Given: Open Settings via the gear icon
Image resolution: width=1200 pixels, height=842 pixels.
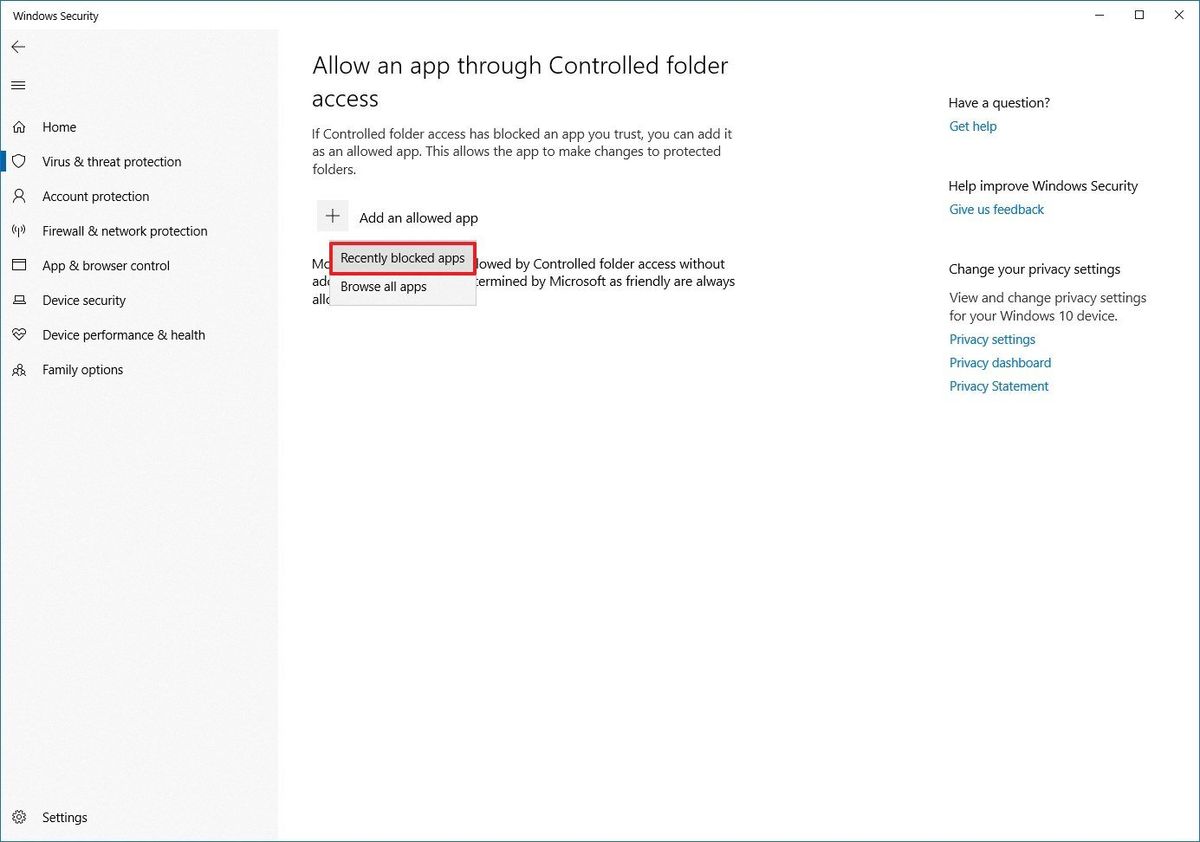Looking at the screenshot, I should 20,817.
